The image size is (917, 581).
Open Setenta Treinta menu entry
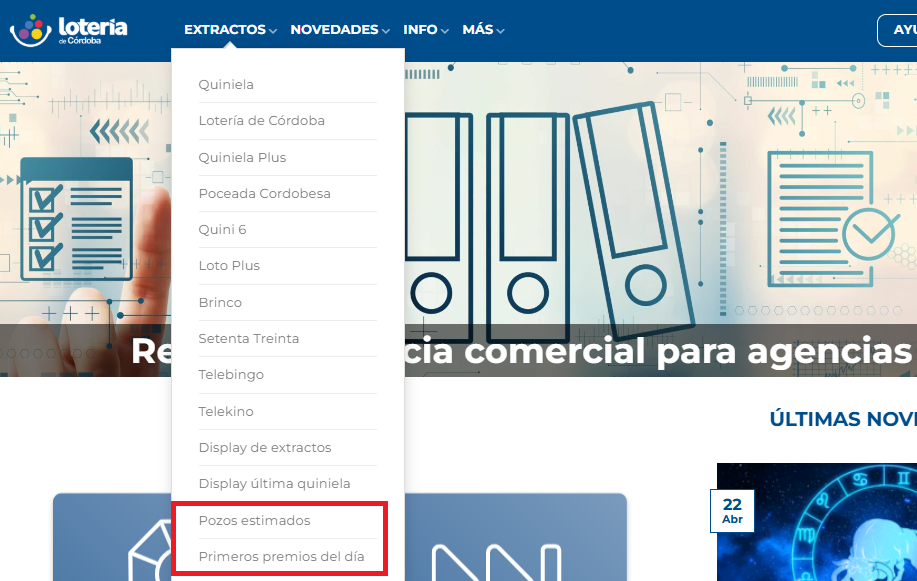click(249, 338)
